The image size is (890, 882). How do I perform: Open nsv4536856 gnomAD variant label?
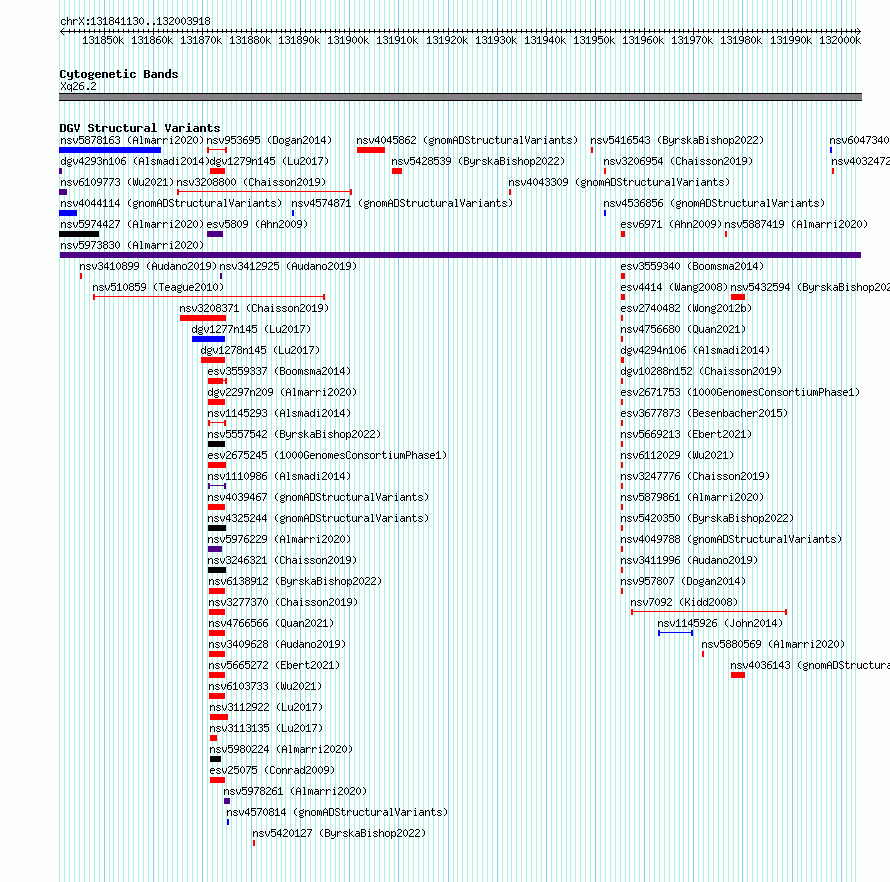[x=714, y=203]
